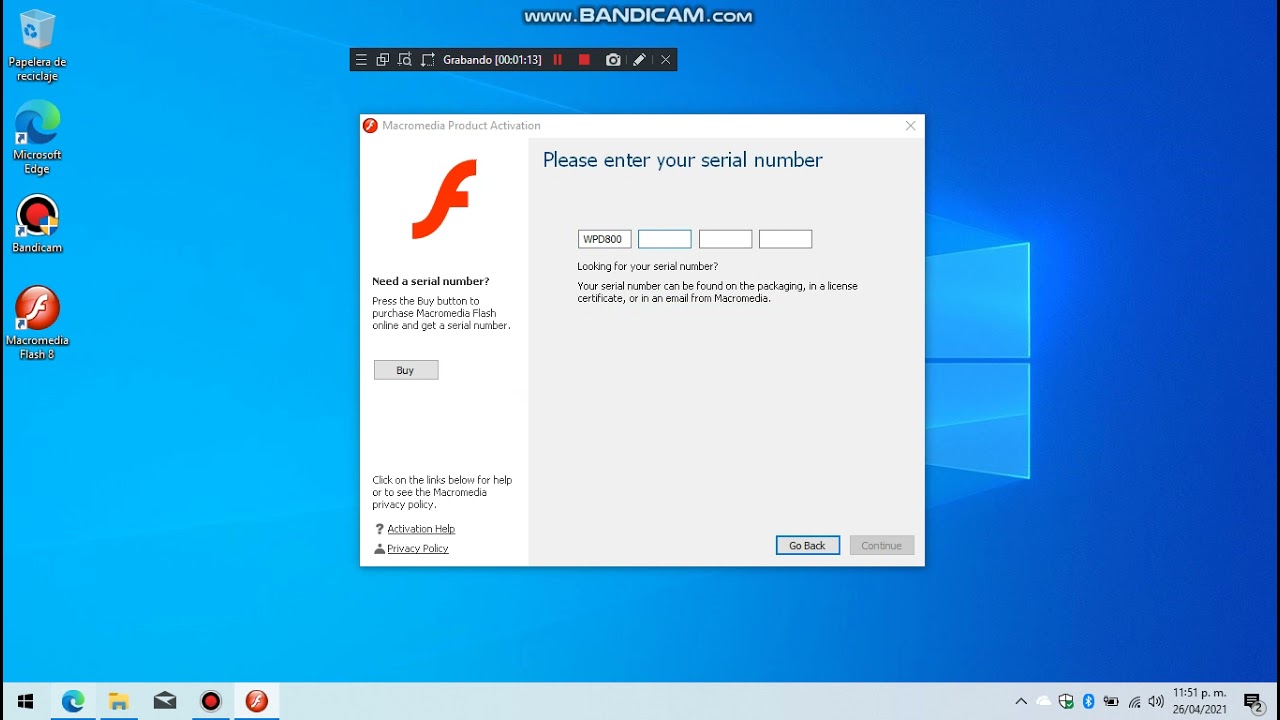
Task: Open the Mail app from the taskbar
Action: pyautogui.click(x=165, y=702)
